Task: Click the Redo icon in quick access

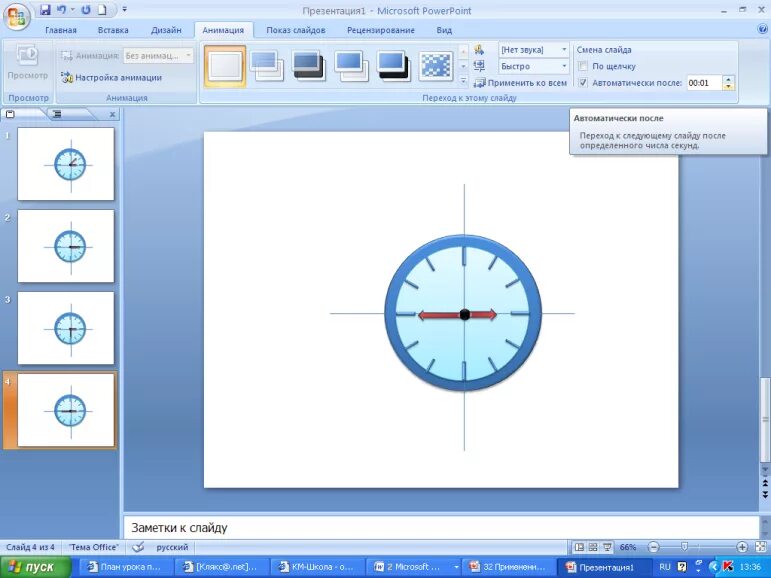Action: [x=86, y=9]
